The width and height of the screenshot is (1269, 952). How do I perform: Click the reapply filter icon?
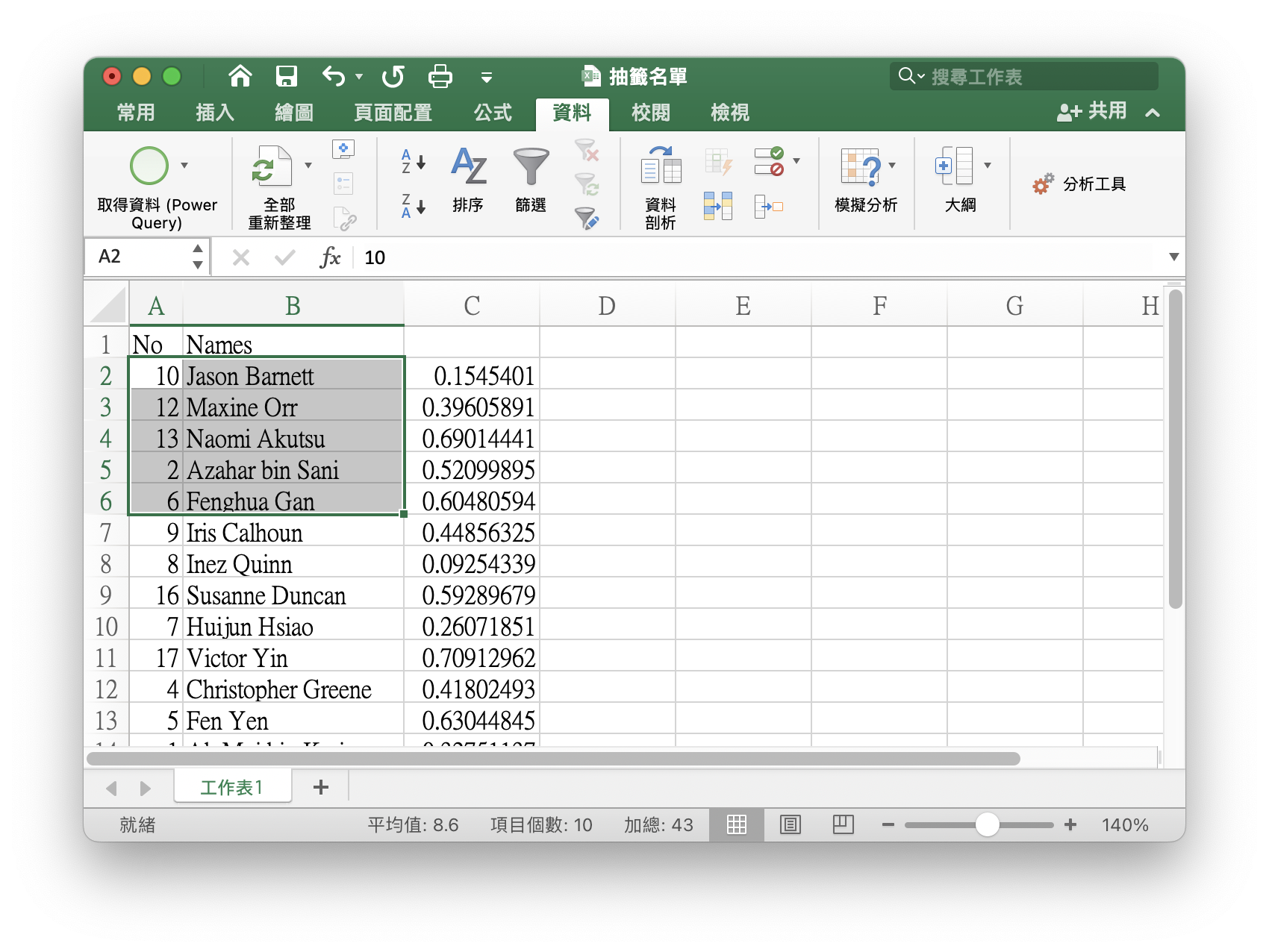(x=587, y=184)
